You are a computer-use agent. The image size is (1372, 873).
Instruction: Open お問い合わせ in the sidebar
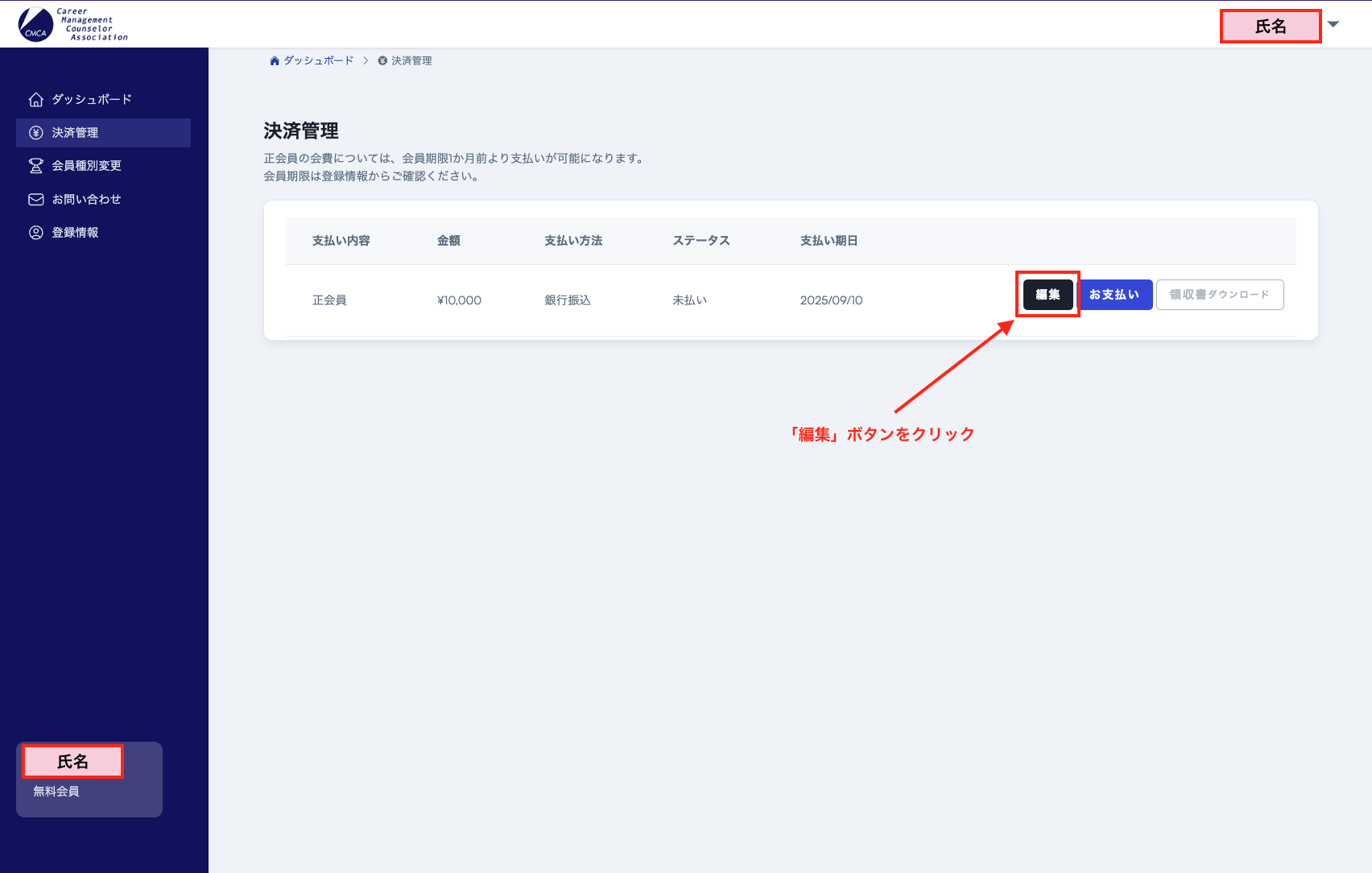tap(103, 200)
